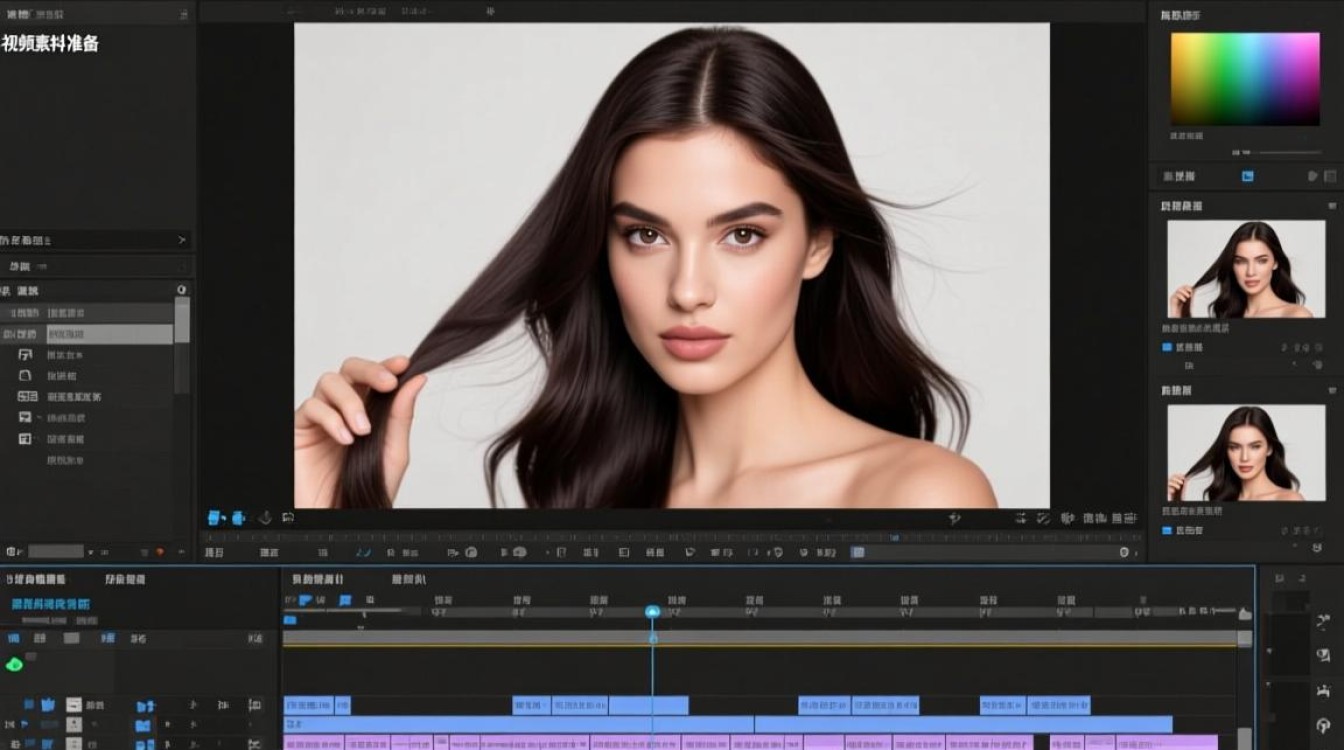Select the upper portrait thumbnail in right panel
Viewport: 1344px width, 750px height.
click(1246, 269)
